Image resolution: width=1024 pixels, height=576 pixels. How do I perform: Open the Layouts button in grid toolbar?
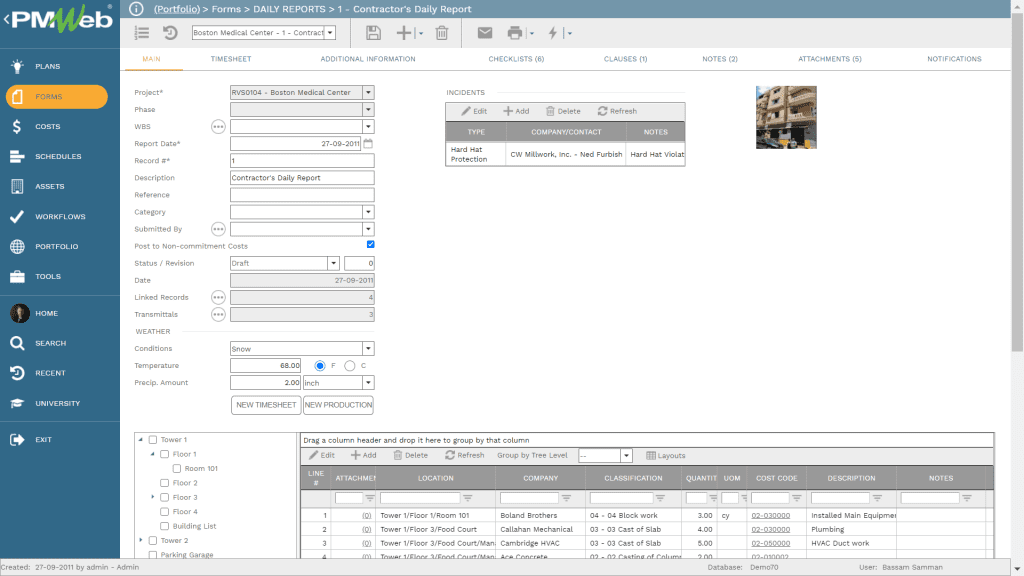pos(665,455)
